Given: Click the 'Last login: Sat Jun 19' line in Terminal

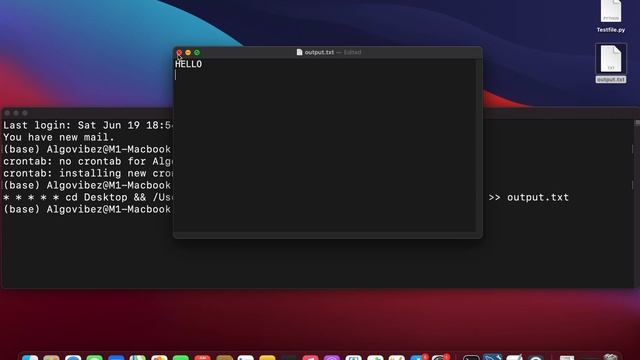Looking at the screenshot, I should (88, 125).
